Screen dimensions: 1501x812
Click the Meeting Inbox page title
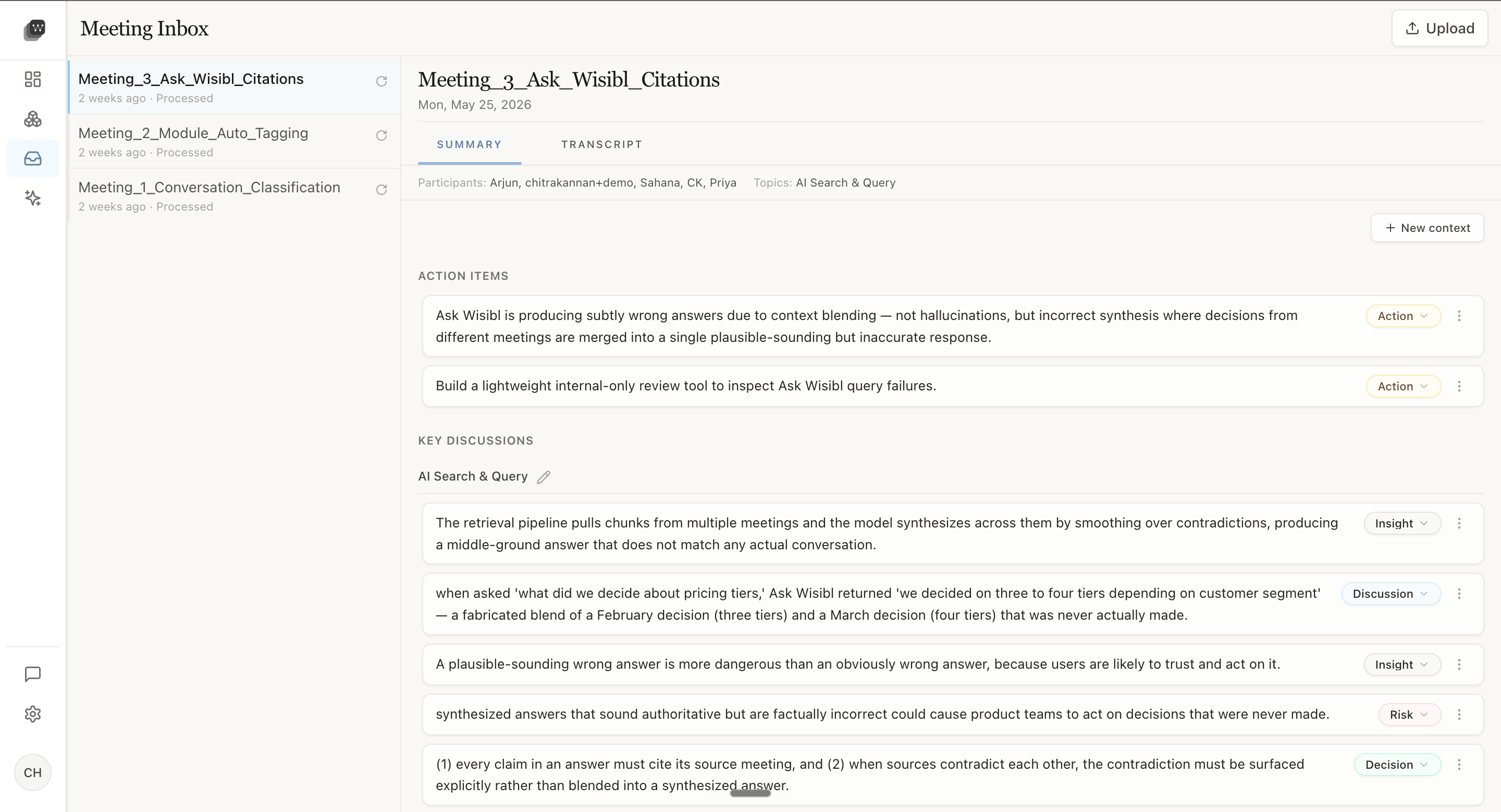144,29
